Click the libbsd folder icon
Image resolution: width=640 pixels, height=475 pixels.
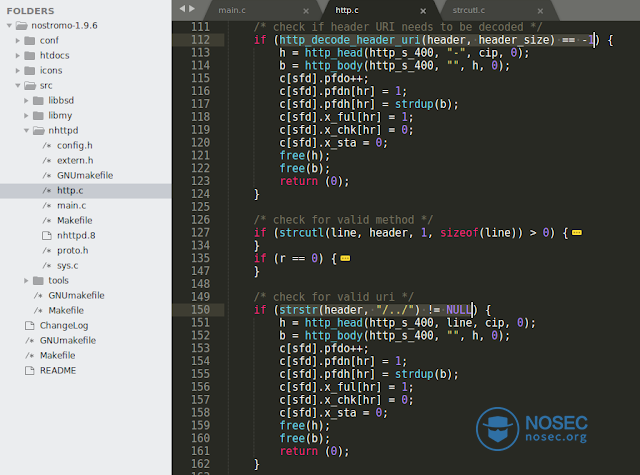point(38,100)
